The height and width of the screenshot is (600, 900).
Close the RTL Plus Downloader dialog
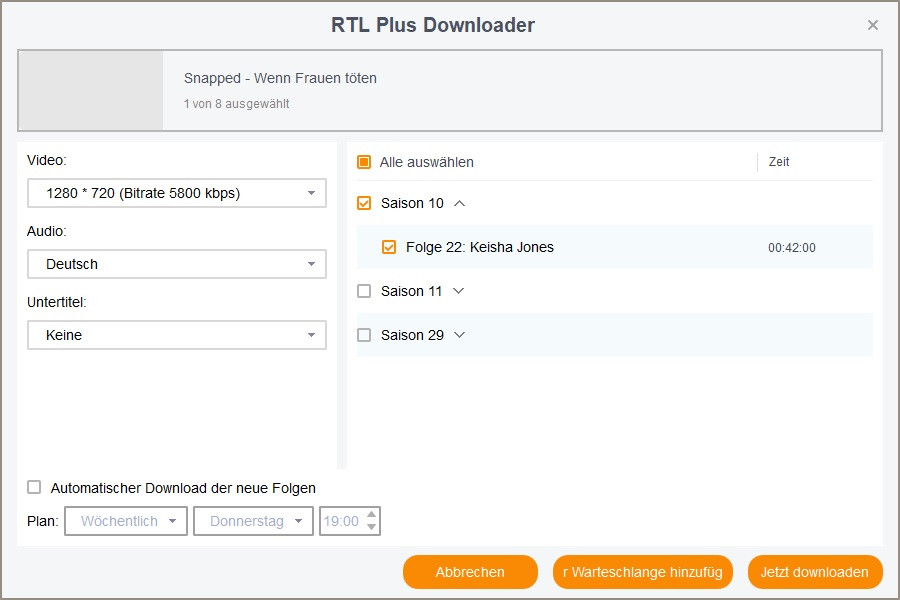click(872, 25)
